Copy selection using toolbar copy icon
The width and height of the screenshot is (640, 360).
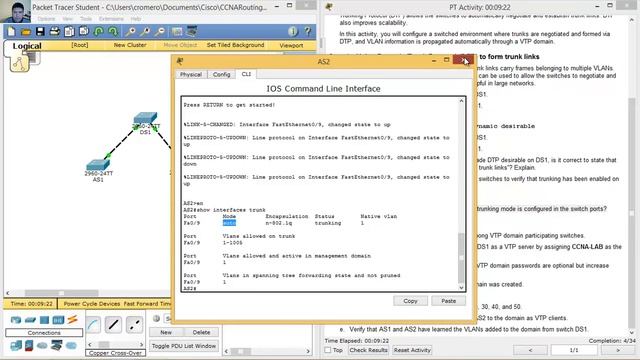click(69, 31)
